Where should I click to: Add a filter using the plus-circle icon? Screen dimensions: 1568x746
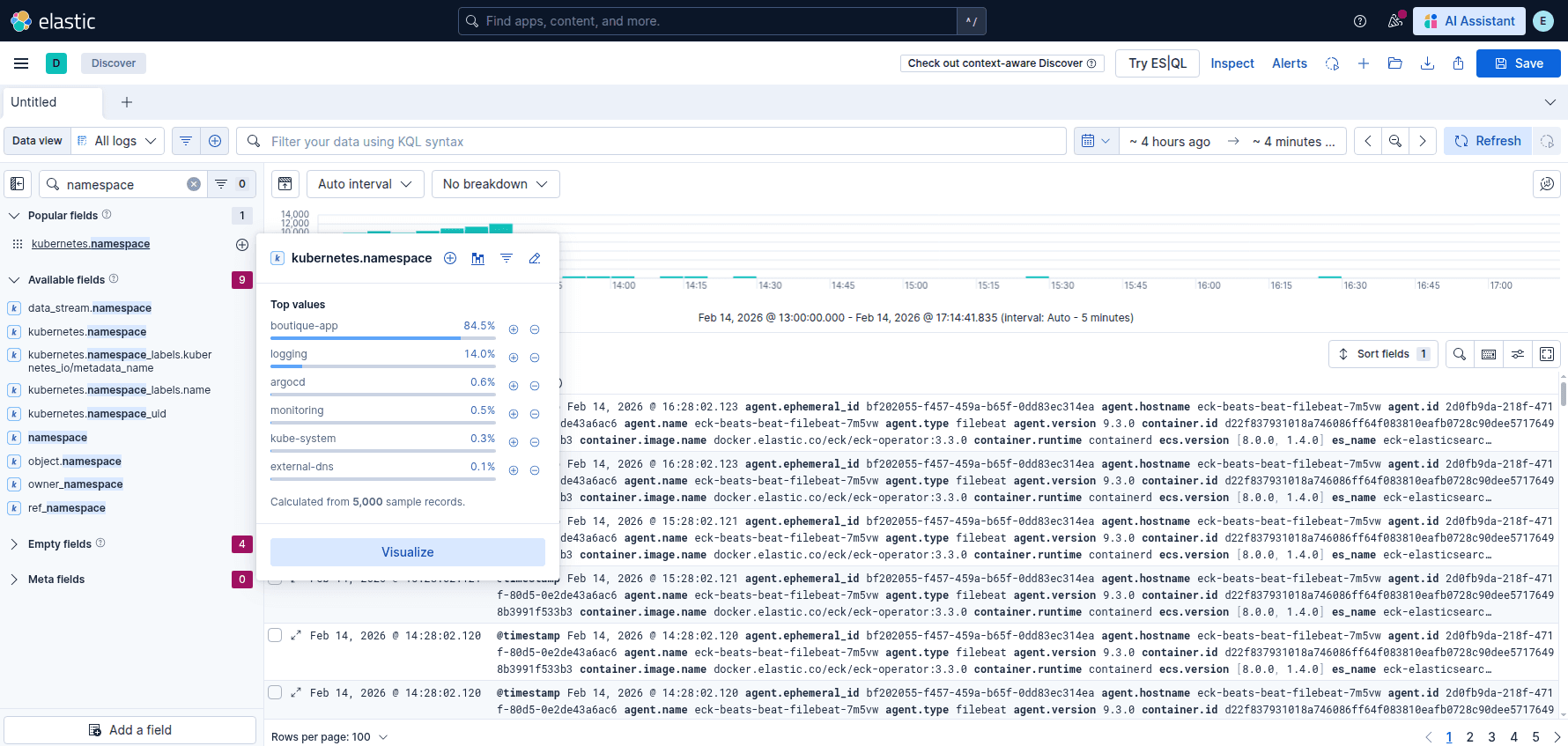[x=215, y=141]
